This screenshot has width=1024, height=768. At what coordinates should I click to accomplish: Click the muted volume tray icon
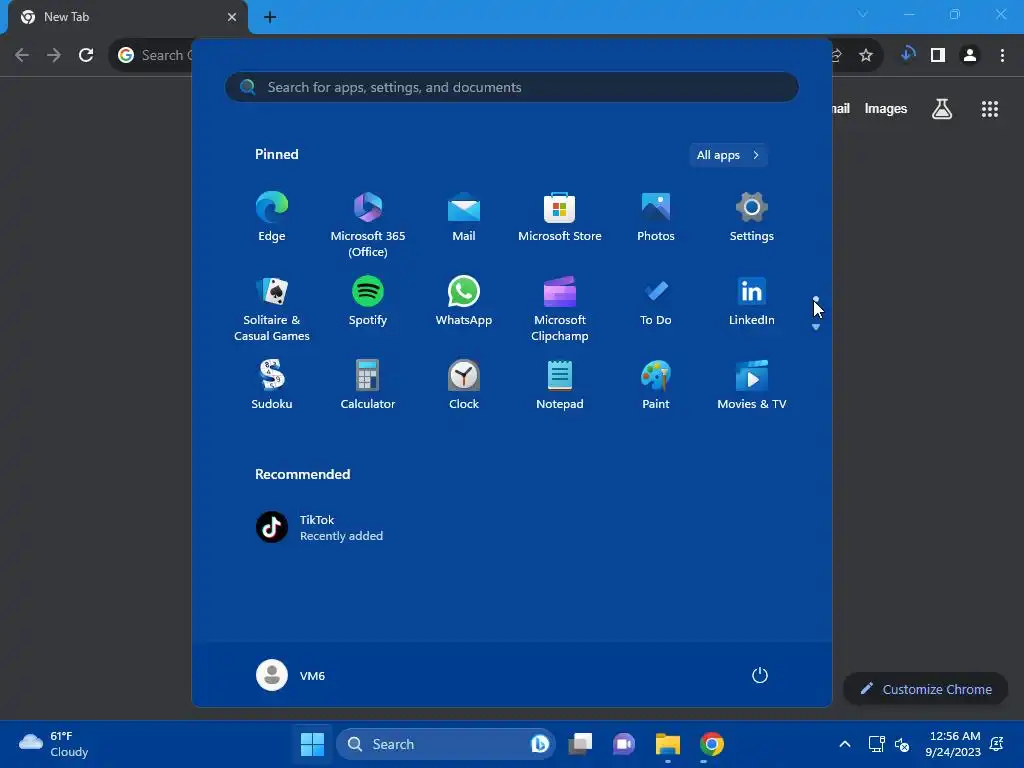coord(902,744)
